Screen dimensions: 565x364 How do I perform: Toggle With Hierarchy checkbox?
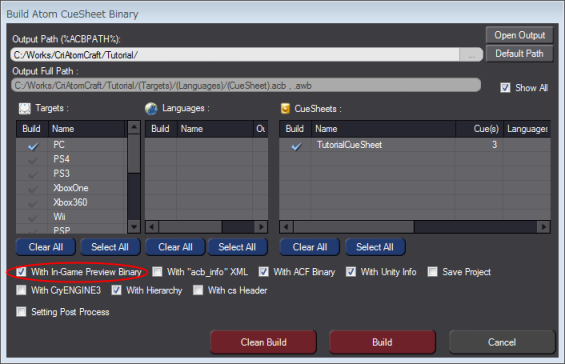[x=116, y=290]
